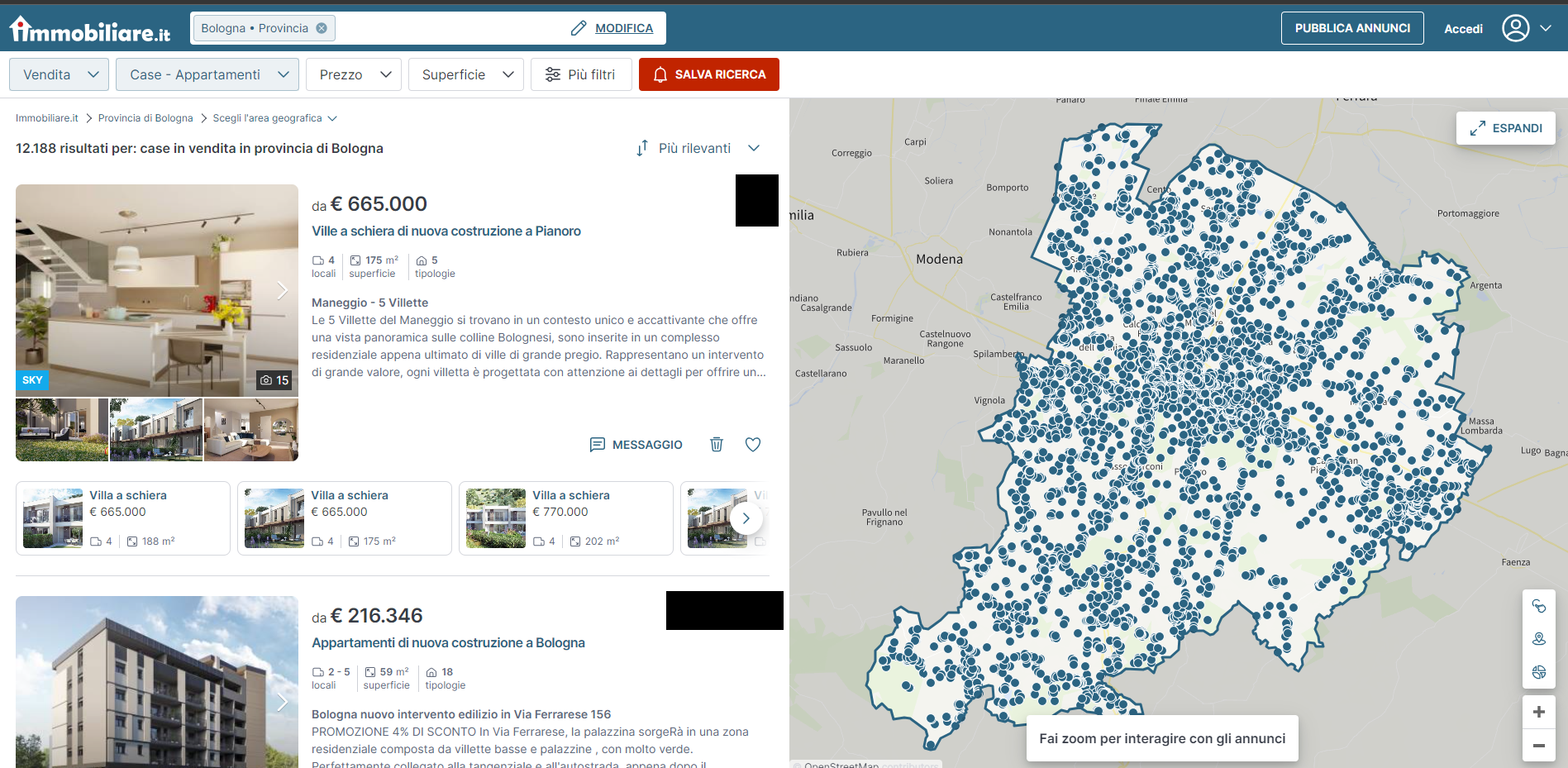Expand the account menu chevron
This screenshot has width=1568, height=768.
point(1546,28)
